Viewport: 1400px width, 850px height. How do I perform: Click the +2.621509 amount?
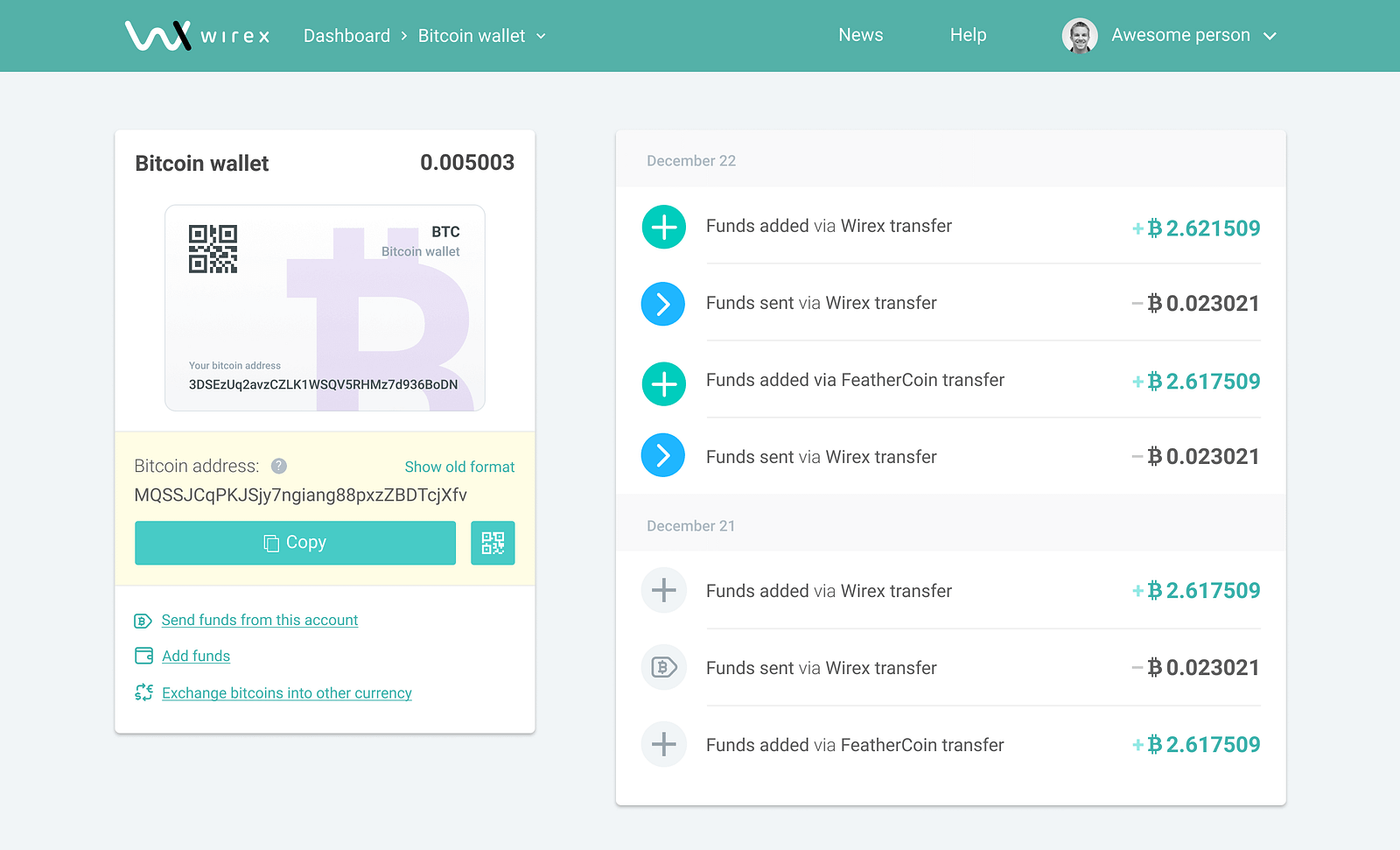(x=1196, y=228)
